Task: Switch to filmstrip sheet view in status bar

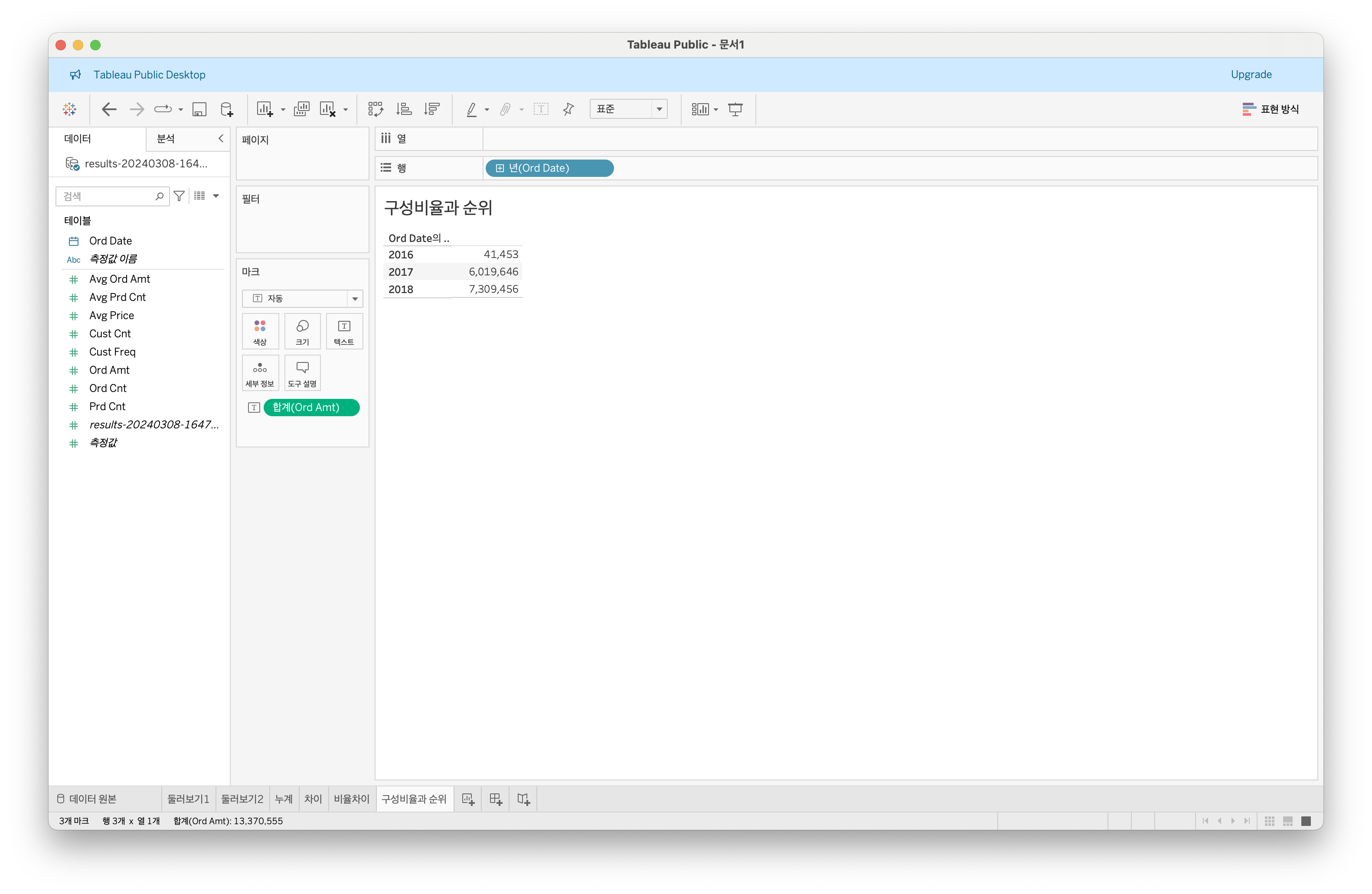Action: pos(1288,821)
